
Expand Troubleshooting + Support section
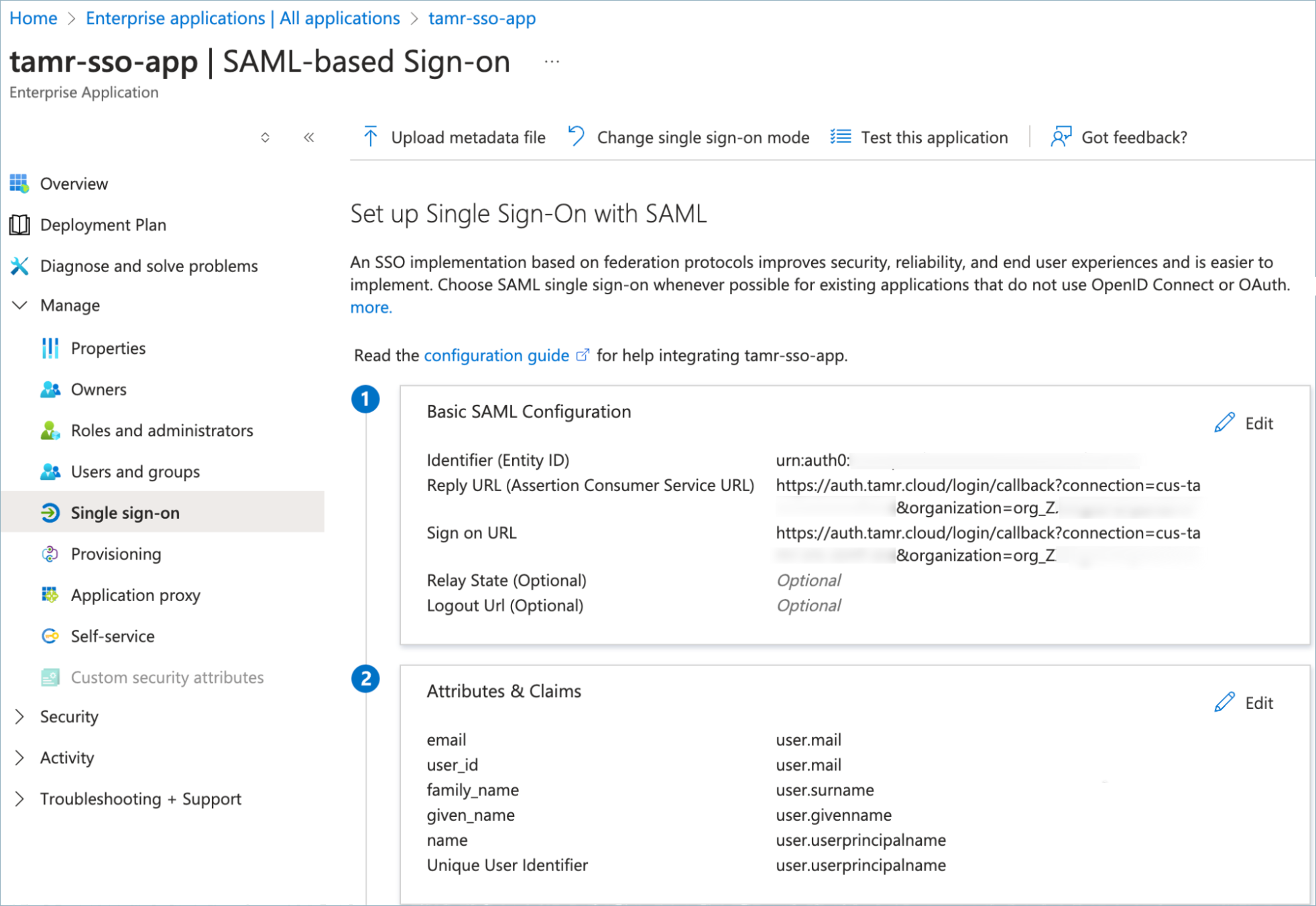pos(20,799)
